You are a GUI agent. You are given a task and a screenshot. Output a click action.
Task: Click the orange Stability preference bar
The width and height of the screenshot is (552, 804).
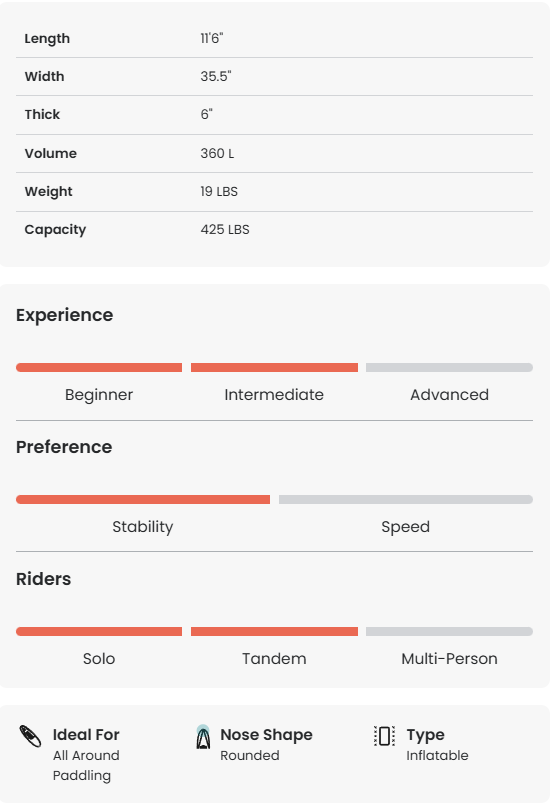click(x=143, y=499)
